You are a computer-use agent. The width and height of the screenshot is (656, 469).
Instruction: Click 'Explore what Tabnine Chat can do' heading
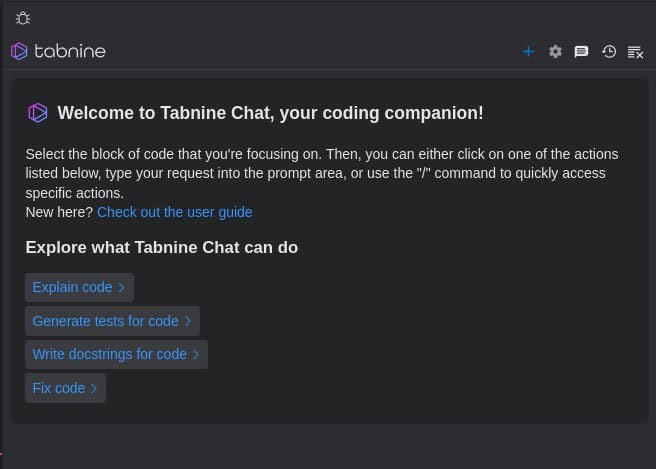tap(161, 247)
